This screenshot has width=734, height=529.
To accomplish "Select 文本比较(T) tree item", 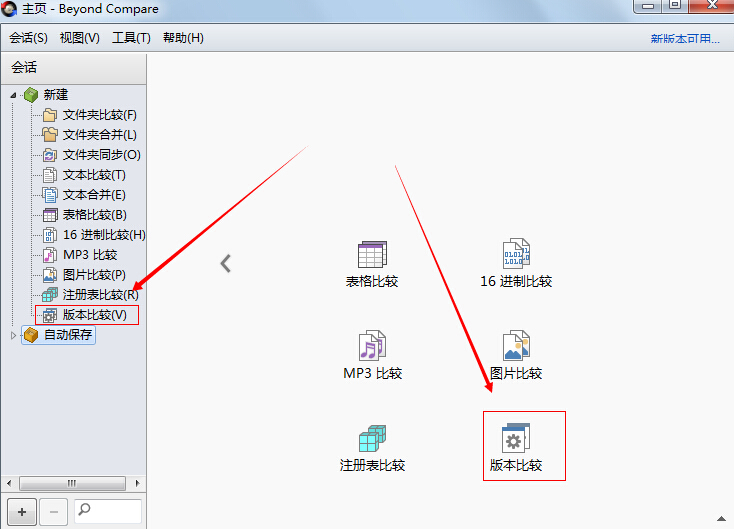I will 94,175.
